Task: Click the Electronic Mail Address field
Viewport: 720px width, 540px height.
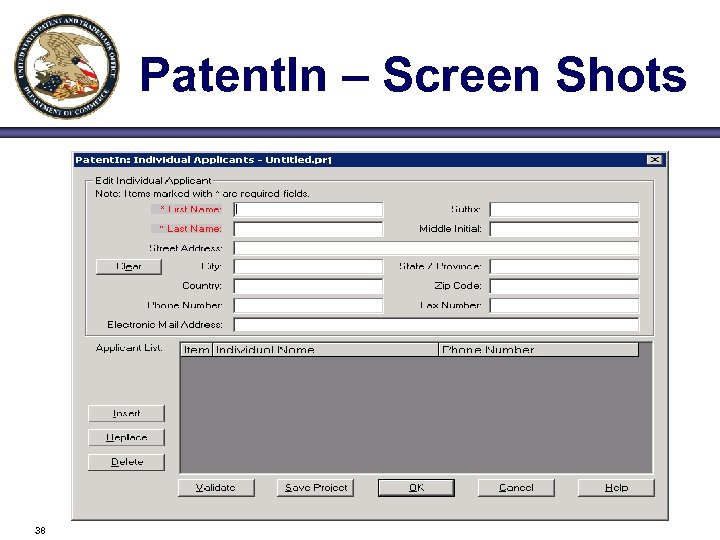Action: 436,325
